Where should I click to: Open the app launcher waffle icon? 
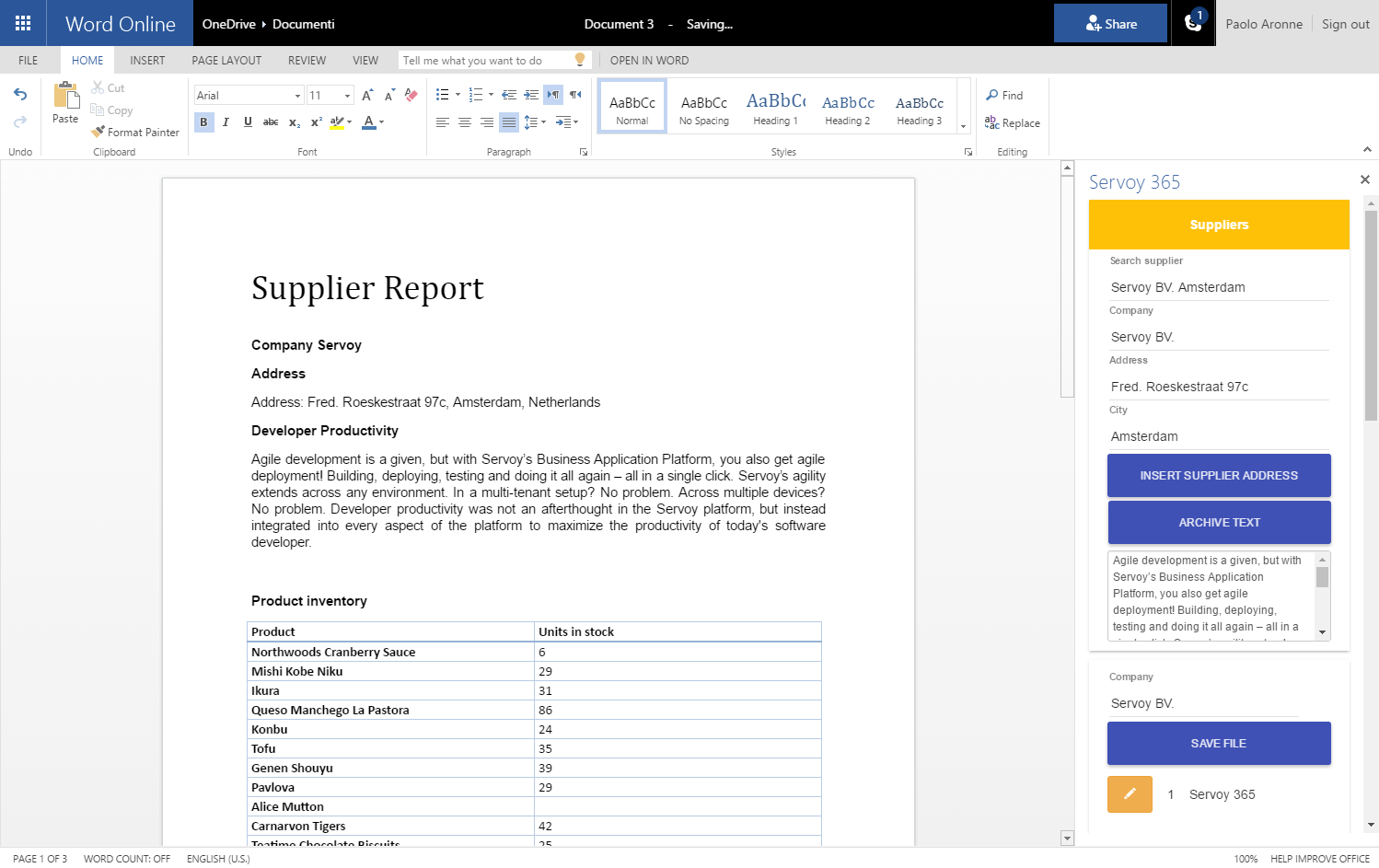[x=23, y=23]
